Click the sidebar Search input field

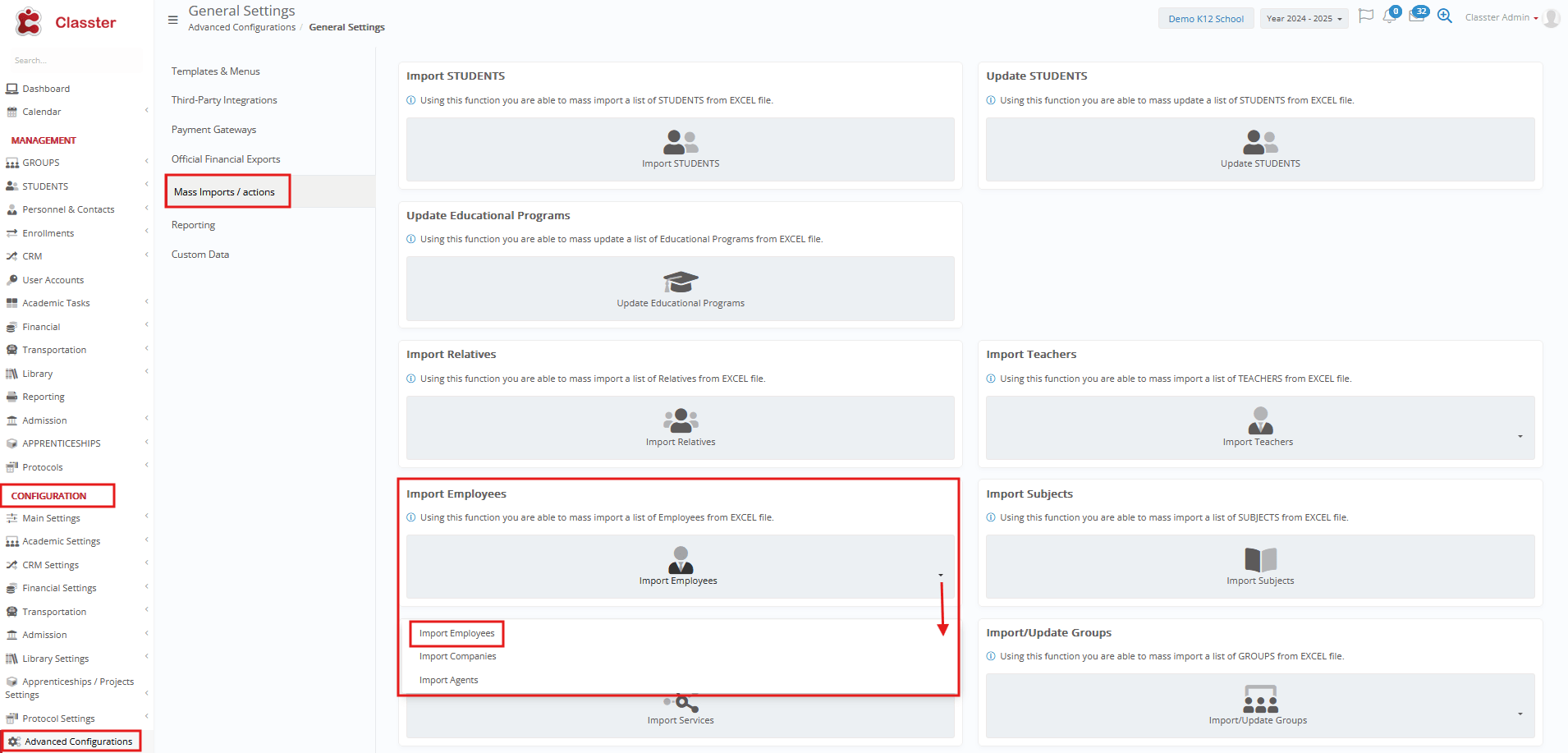coord(74,61)
